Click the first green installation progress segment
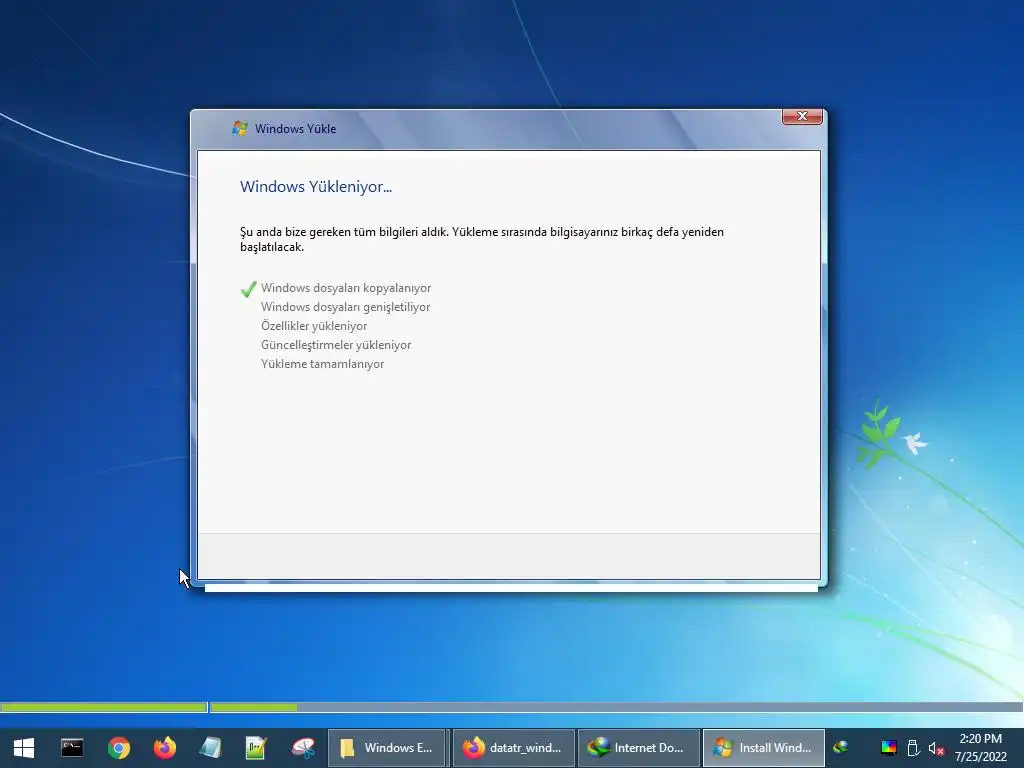The height and width of the screenshot is (768, 1024). pos(103,707)
